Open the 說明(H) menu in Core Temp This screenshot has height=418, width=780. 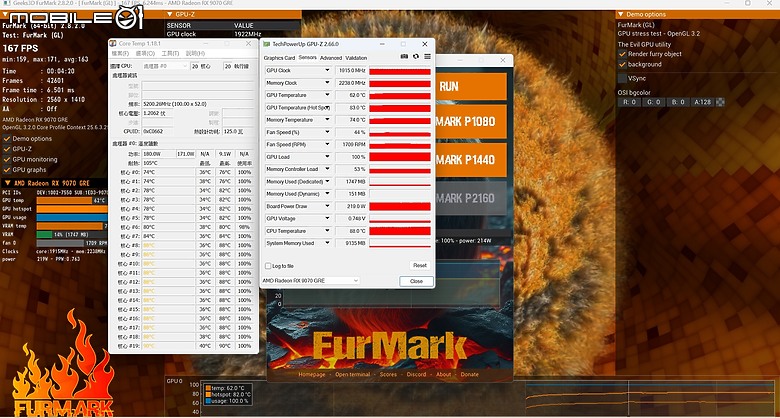click(195, 54)
